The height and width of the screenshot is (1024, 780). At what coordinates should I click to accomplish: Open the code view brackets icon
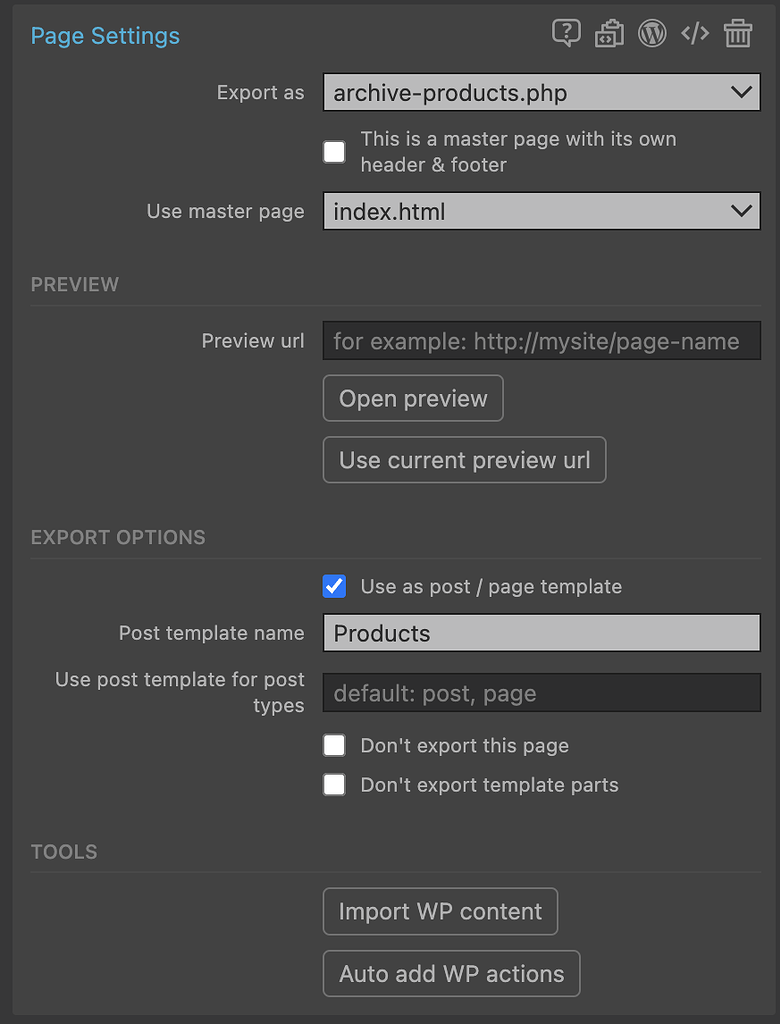(695, 34)
